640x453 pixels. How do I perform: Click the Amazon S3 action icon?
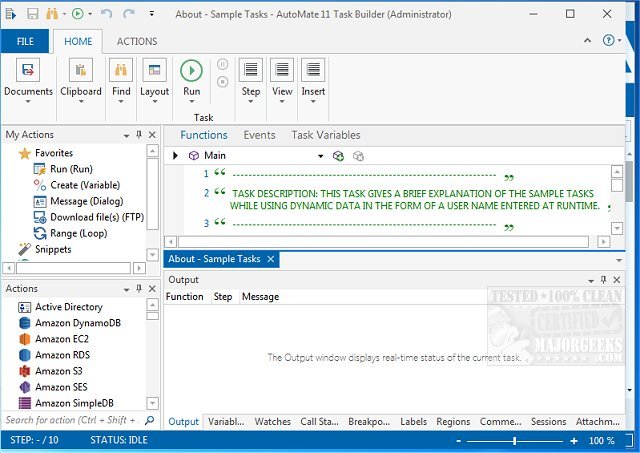click(x=25, y=371)
